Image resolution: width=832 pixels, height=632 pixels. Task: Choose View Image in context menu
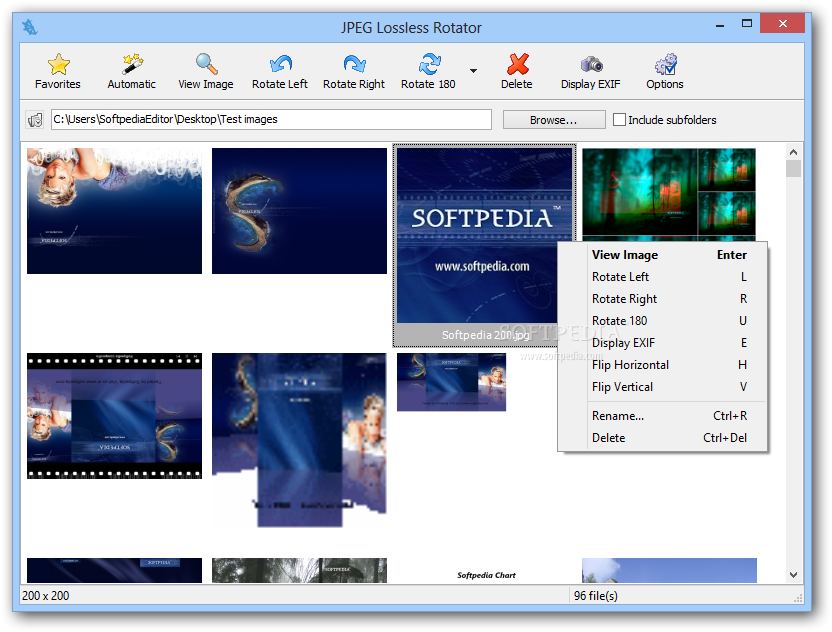coord(662,255)
